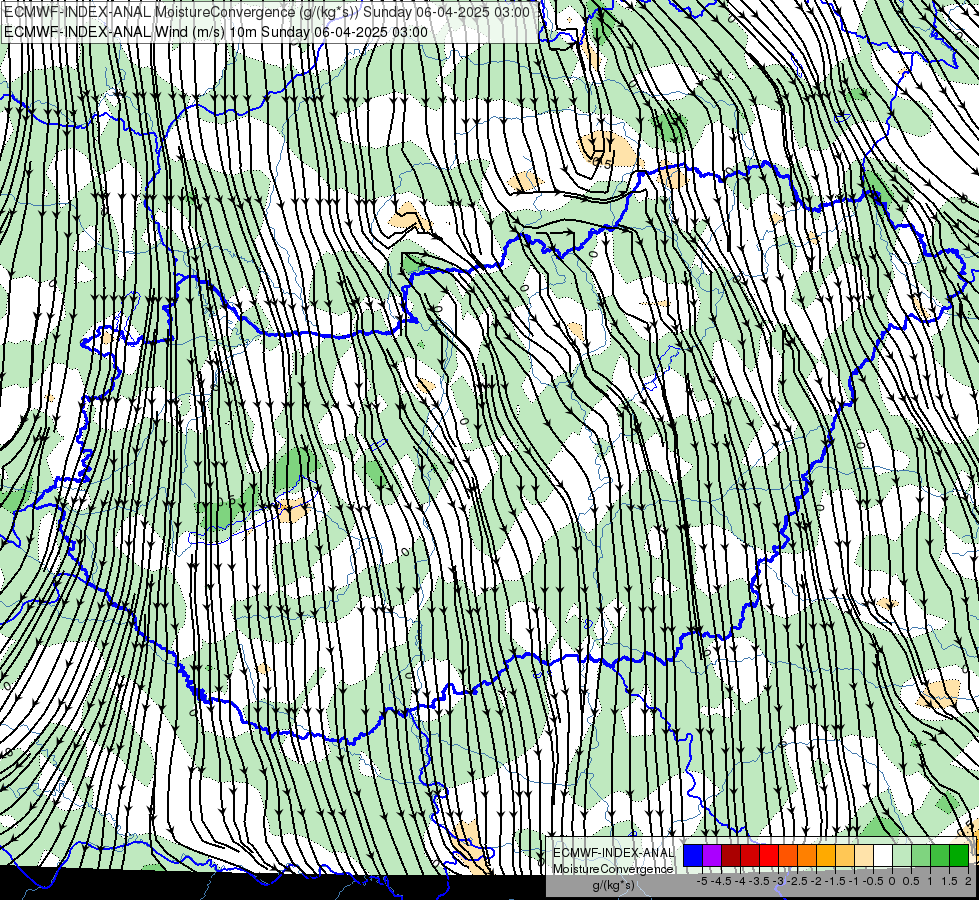Click the legend unit 'g/(kg*s)'
Screen dimensions: 979x900
tap(614, 886)
